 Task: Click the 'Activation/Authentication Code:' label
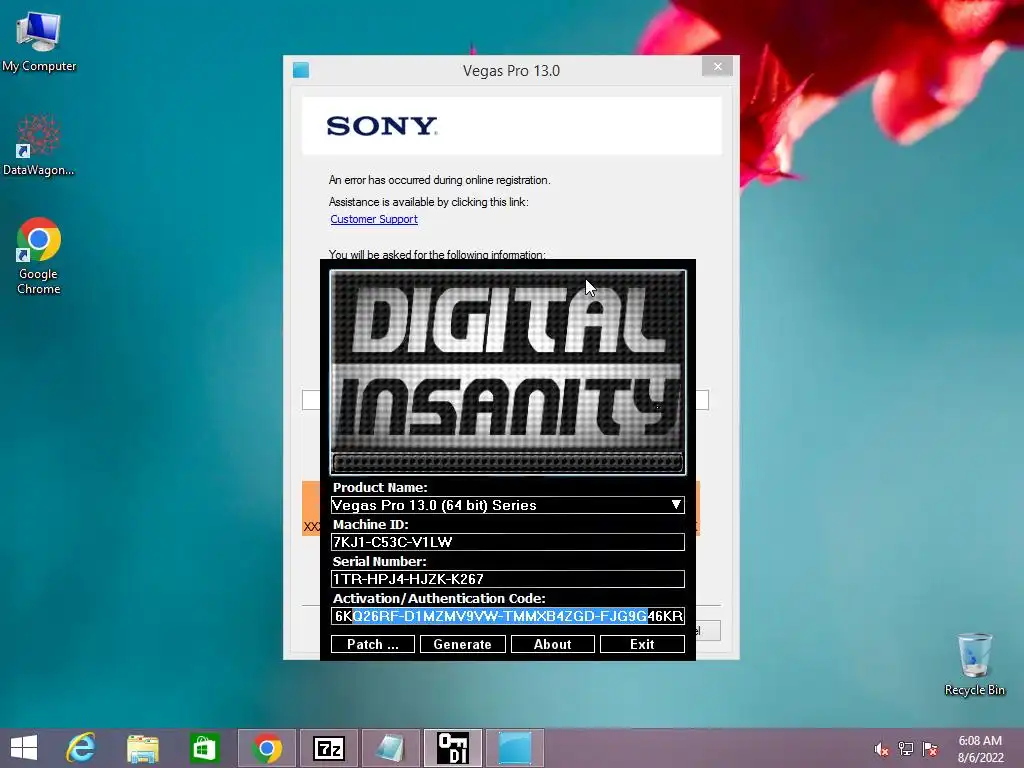pos(439,599)
